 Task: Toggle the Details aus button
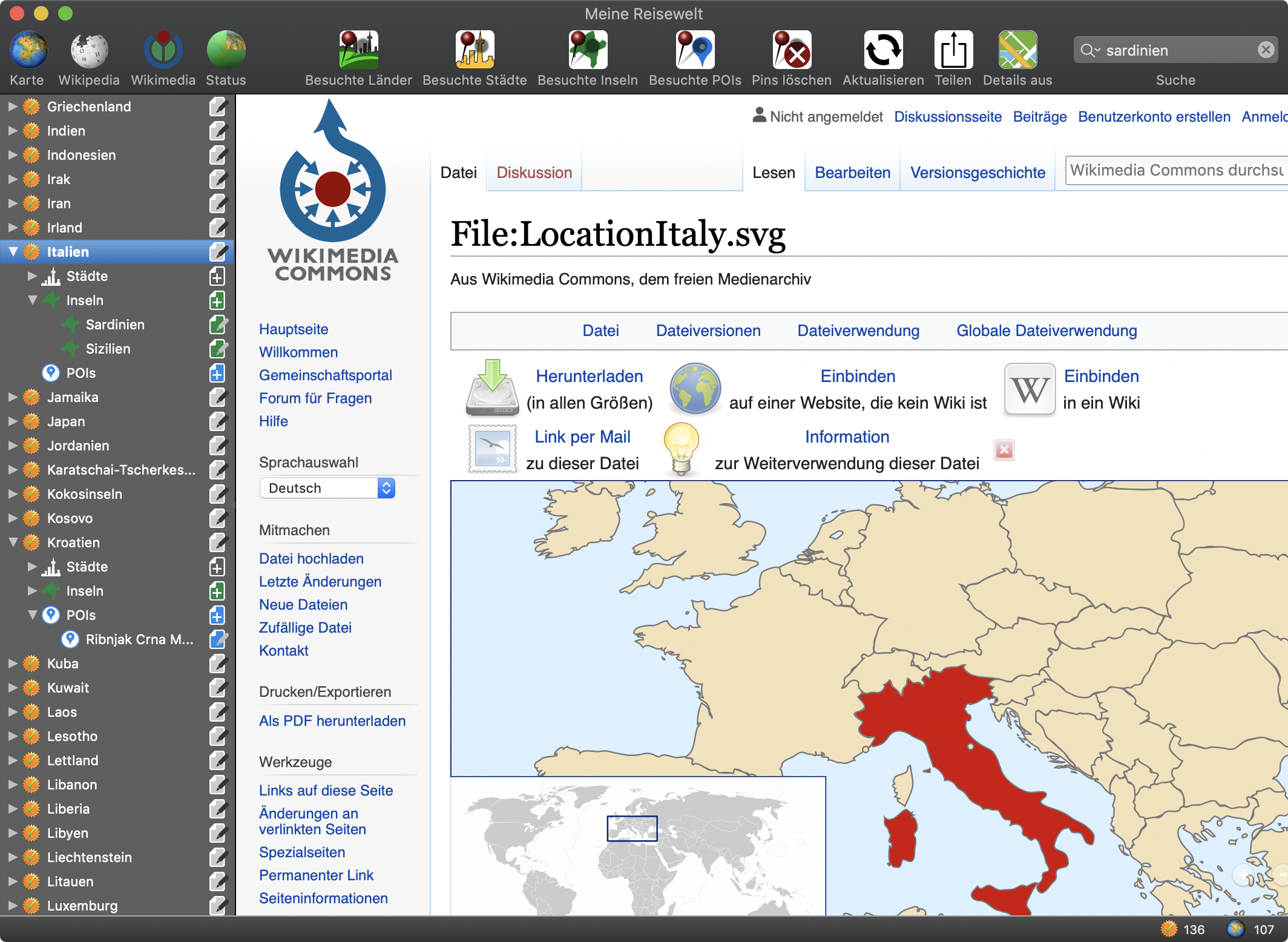tap(1017, 50)
